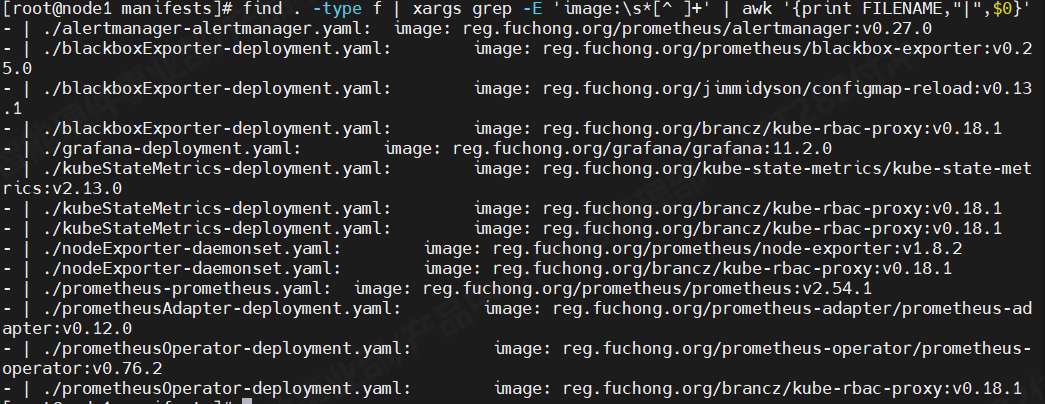Click the image path ending 'prometheus:v2.54.1'
The height and width of the screenshot is (404, 1045).
point(647,289)
